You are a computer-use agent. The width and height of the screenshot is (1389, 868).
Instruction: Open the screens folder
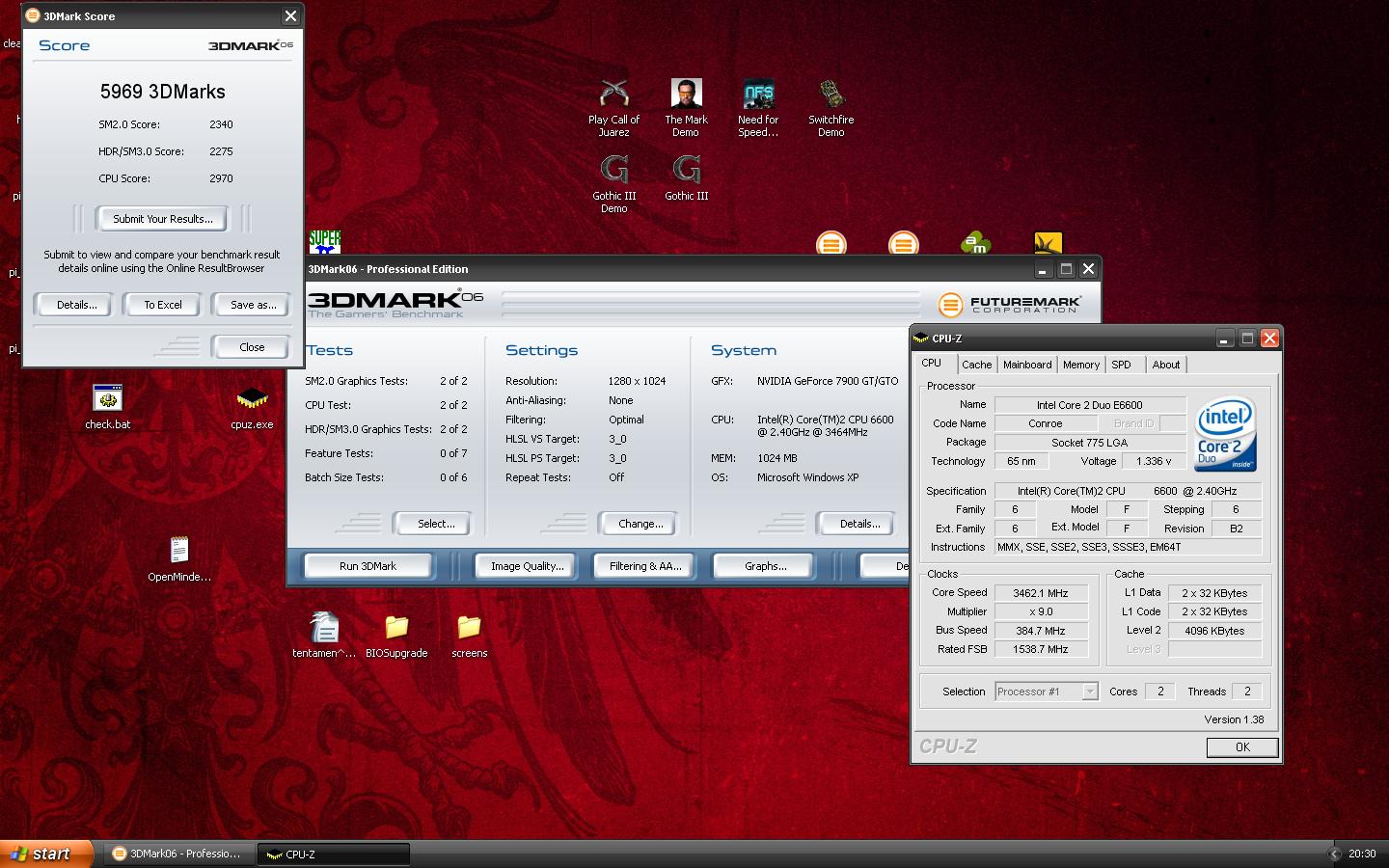pyautogui.click(x=469, y=635)
